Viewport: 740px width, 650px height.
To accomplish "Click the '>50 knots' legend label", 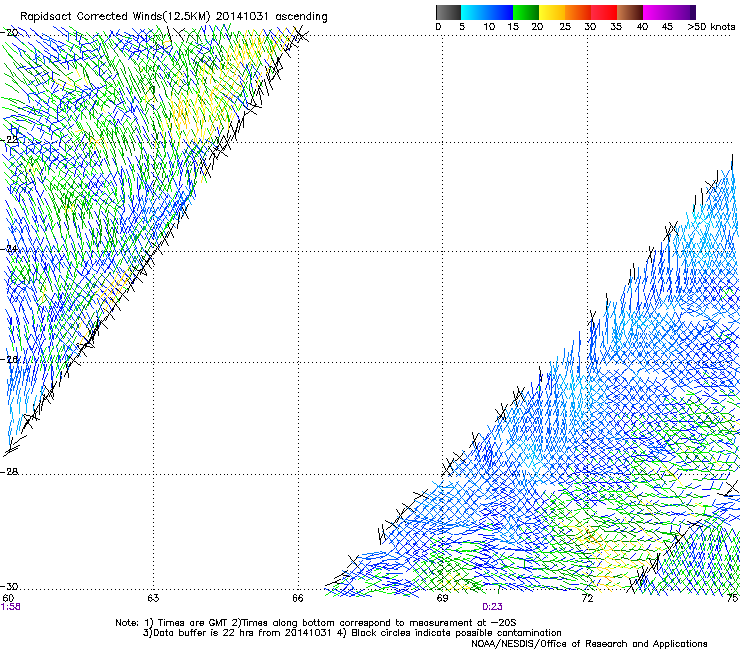I will point(711,27).
